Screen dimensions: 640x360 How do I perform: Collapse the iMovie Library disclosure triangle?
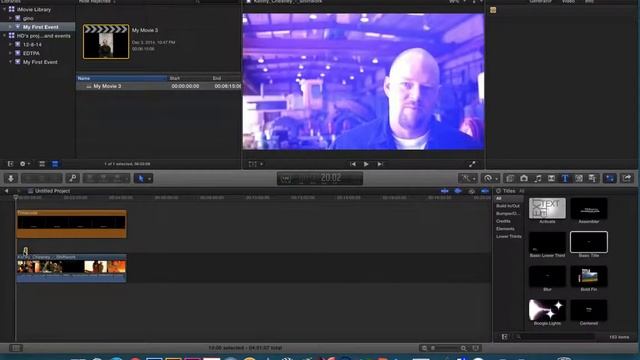tap(4, 9)
